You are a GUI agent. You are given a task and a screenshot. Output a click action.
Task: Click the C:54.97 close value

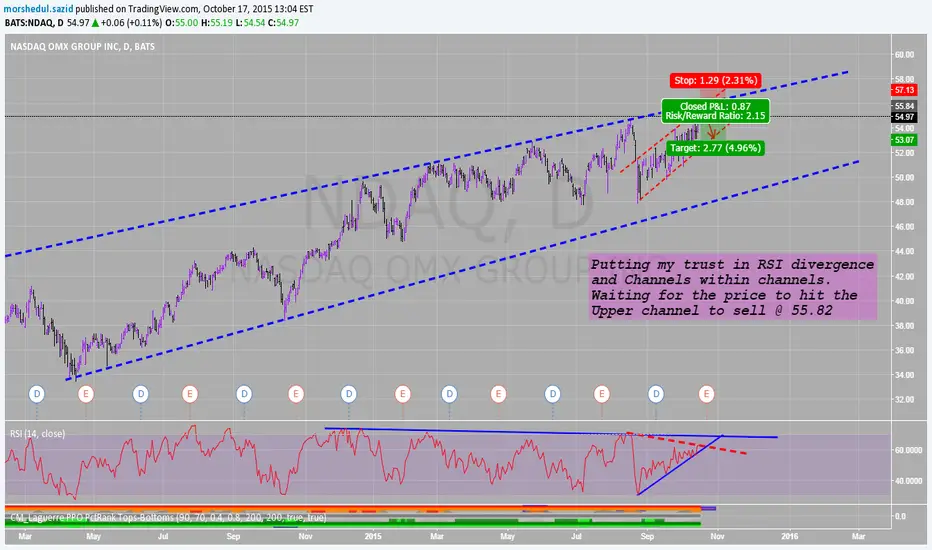coord(284,23)
